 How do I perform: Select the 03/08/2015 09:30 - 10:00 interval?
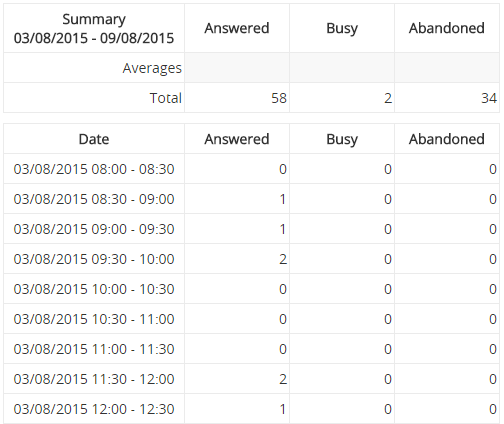(x=94, y=259)
